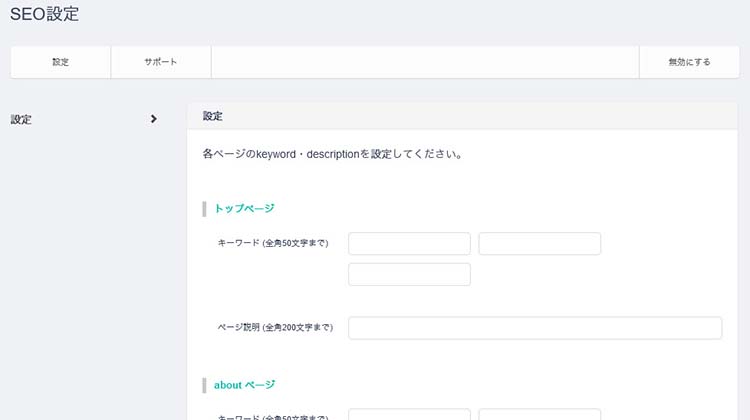Click the SEO設定 page title

44,14
